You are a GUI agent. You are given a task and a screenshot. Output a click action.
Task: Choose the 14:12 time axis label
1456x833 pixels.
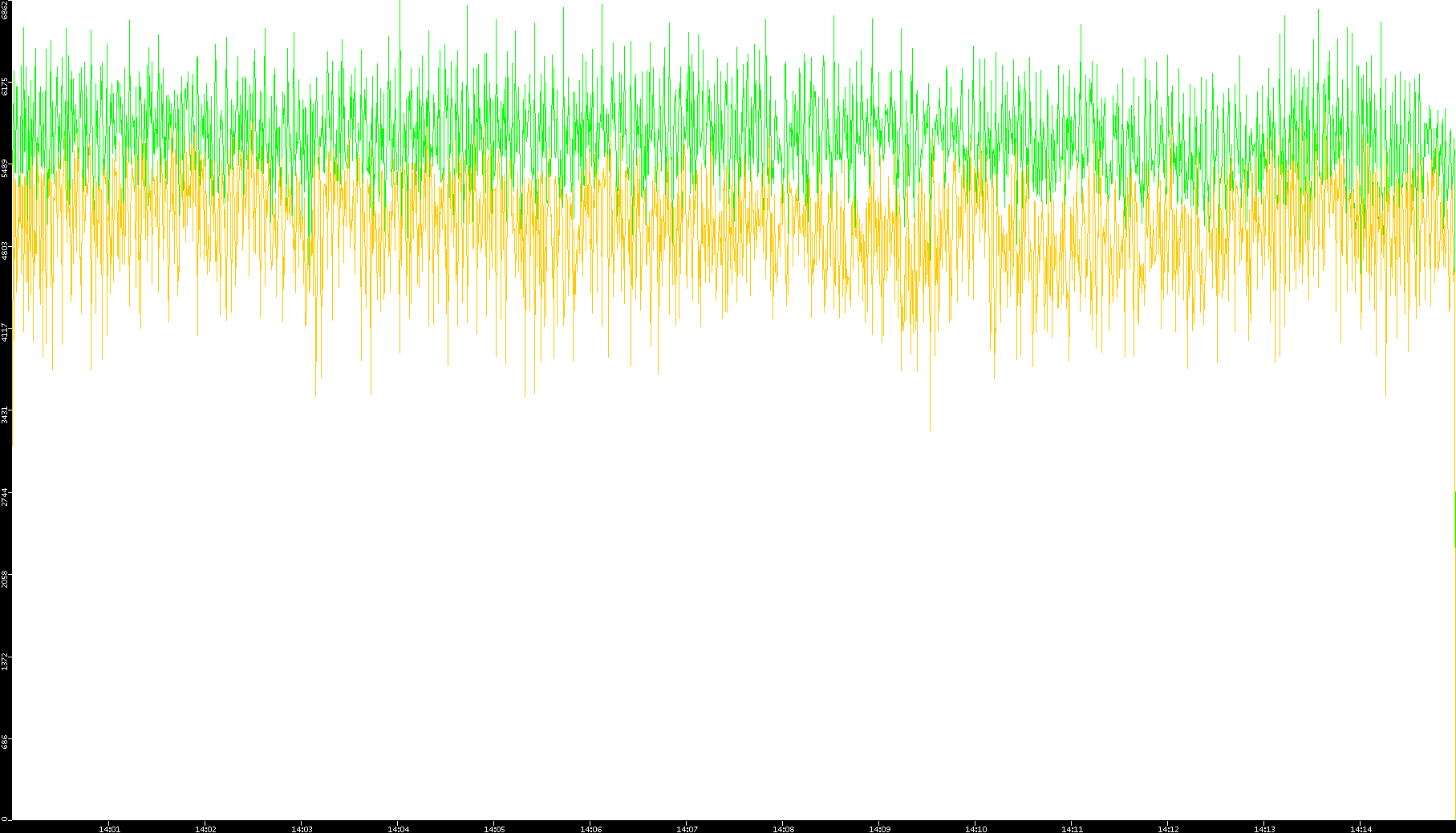click(x=1168, y=829)
